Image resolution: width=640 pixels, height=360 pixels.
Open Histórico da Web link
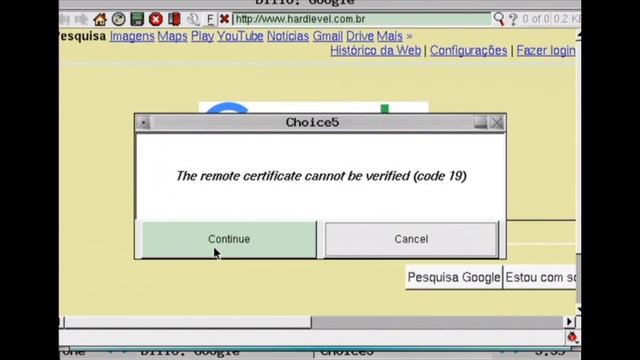376,51
